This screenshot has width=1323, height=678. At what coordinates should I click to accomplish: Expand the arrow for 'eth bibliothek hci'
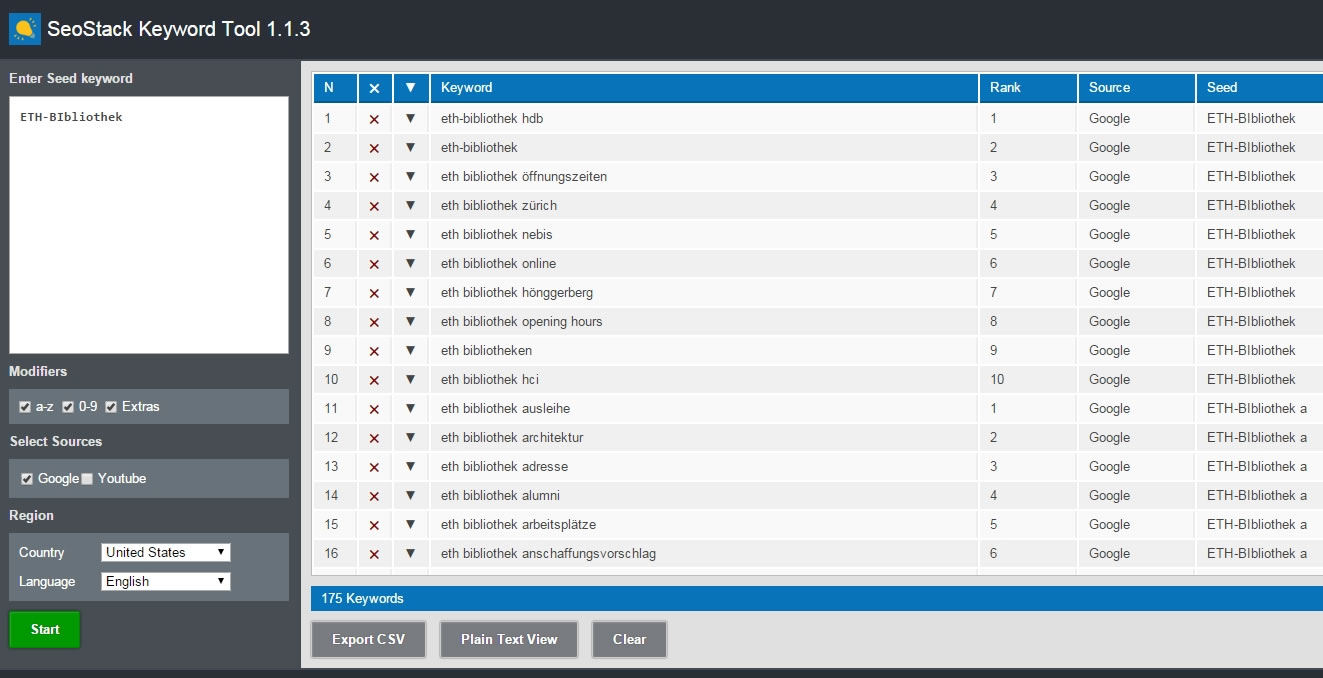tap(410, 379)
